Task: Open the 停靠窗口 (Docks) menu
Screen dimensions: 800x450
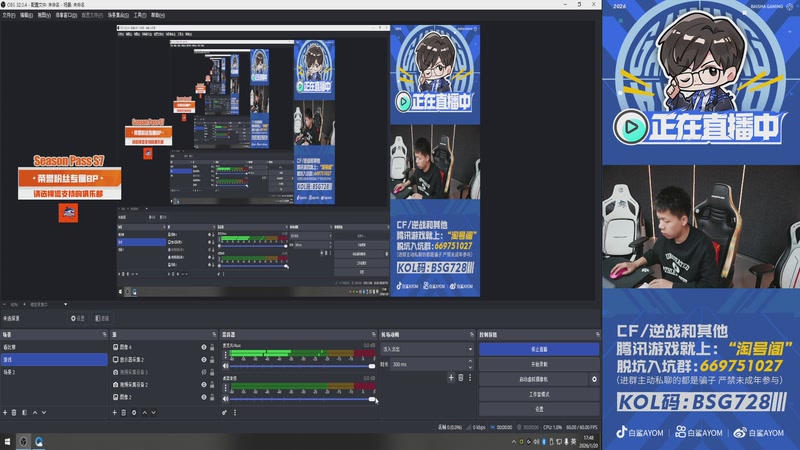Action: (x=66, y=15)
